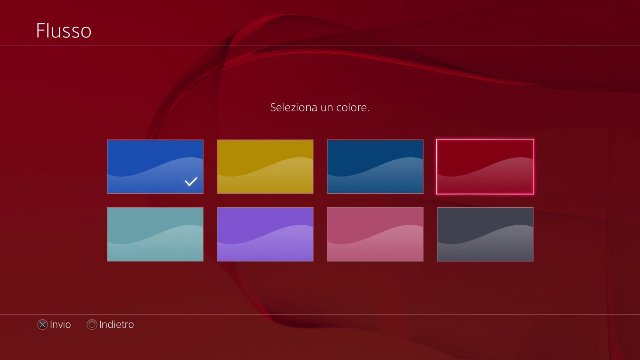This screenshot has height=360, width=640.
Task: Pick the purple color tile
Action: click(x=265, y=234)
